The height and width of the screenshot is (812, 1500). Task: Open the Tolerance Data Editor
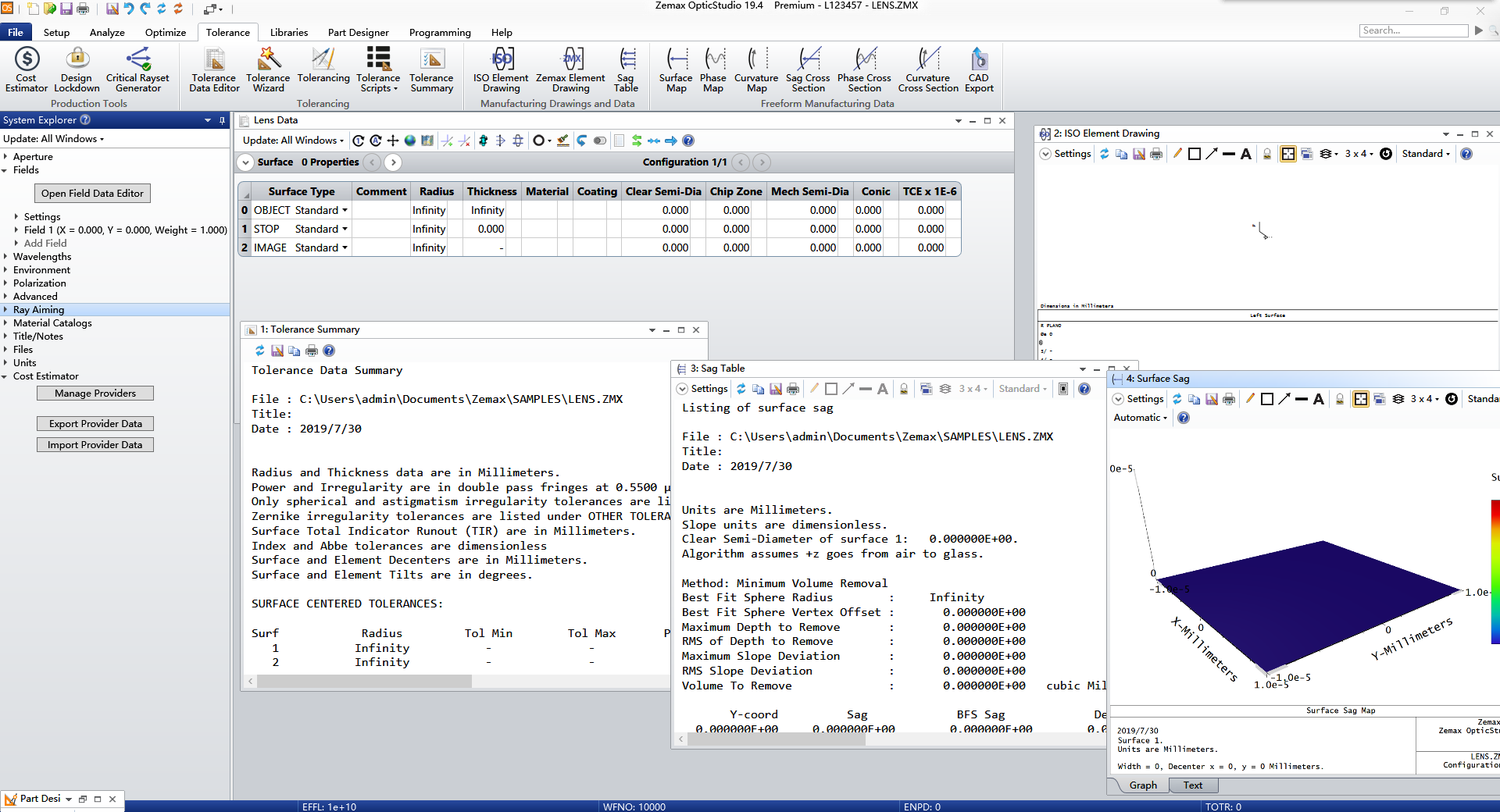click(214, 69)
